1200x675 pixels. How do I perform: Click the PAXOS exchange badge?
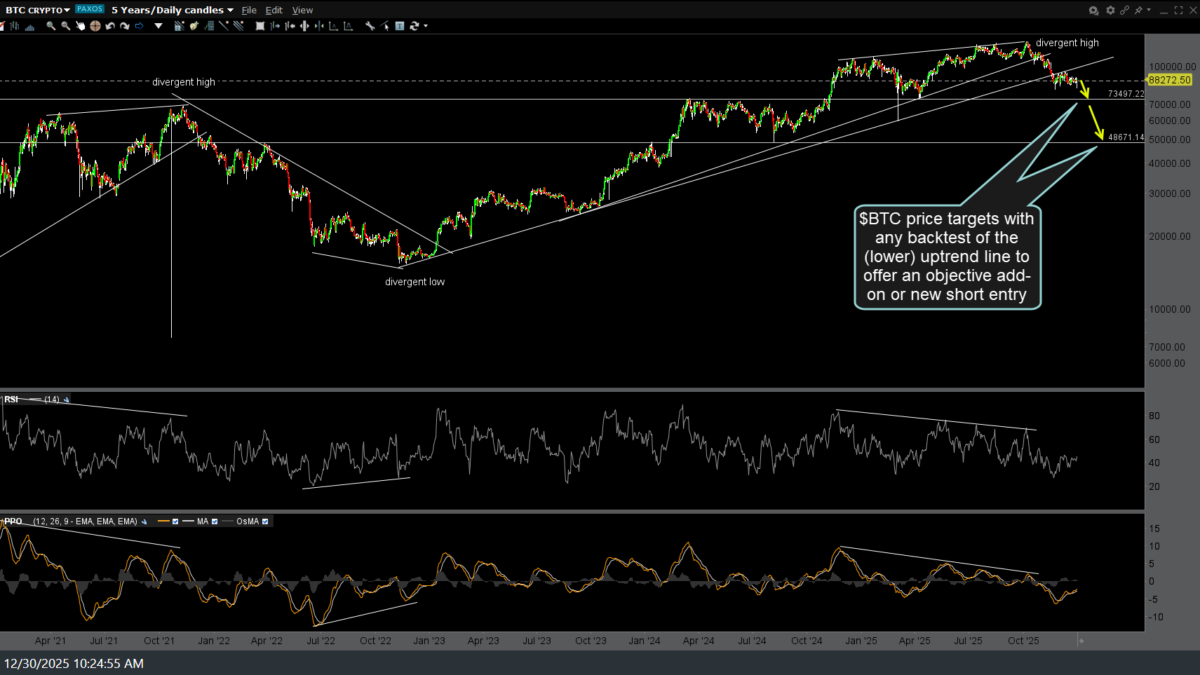click(89, 10)
